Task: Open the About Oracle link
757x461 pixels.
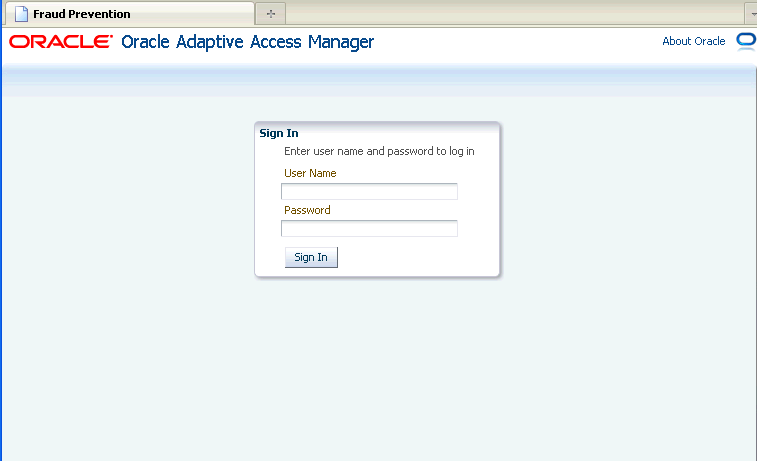Action: 693,41
